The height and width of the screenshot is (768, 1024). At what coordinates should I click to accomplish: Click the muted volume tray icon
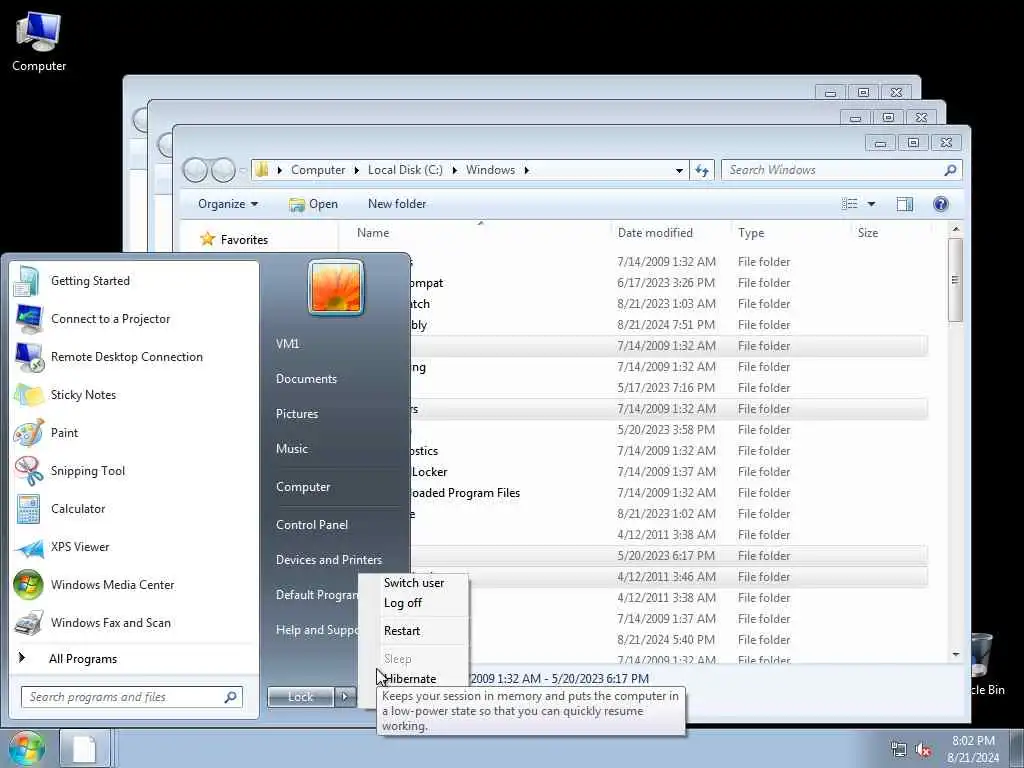click(923, 749)
